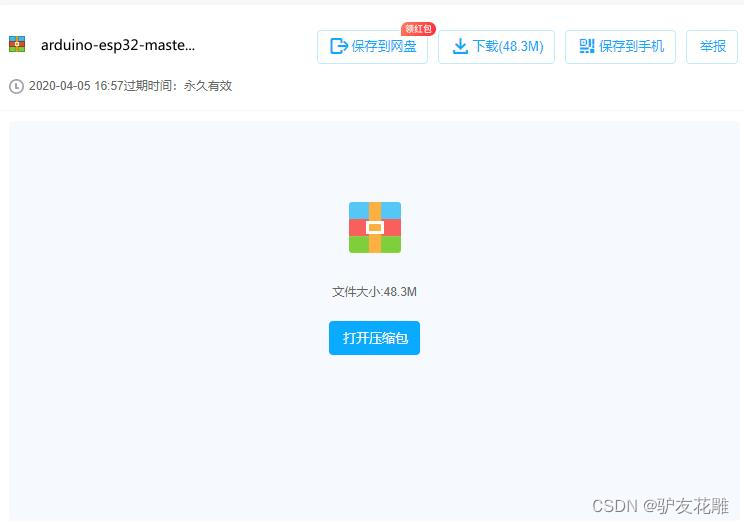Click the clock icon next to the date

point(17,86)
